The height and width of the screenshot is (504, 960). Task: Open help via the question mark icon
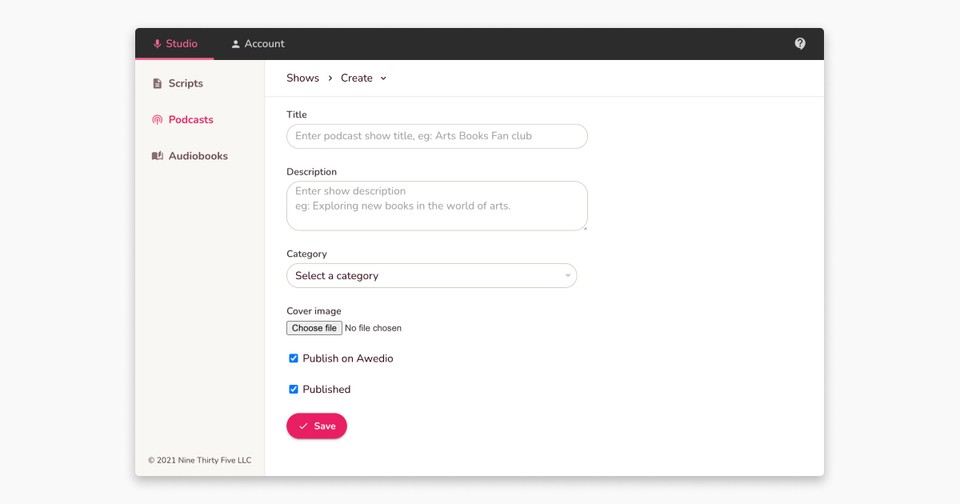click(x=800, y=44)
